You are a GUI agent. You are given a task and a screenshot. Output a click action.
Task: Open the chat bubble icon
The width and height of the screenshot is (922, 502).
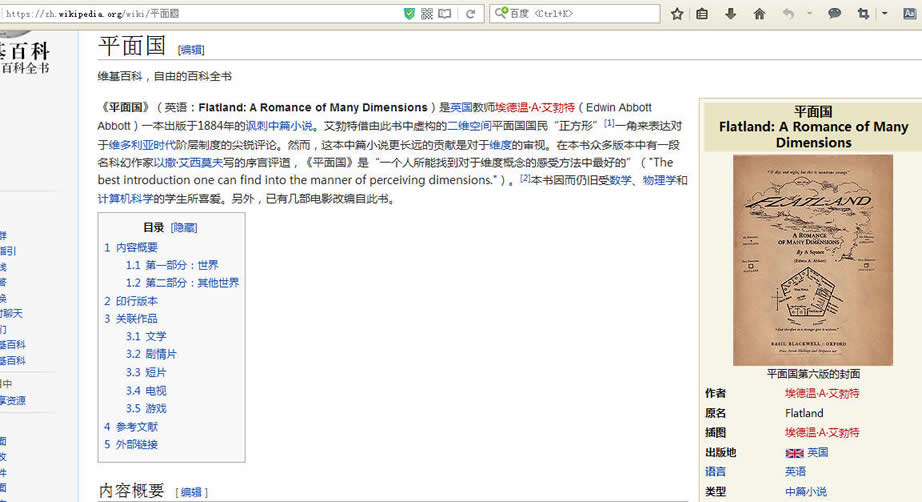pos(834,13)
